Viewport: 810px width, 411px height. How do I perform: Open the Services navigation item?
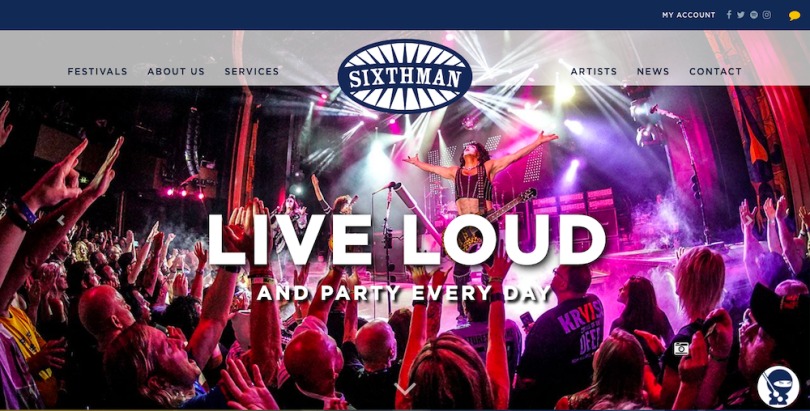point(252,72)
